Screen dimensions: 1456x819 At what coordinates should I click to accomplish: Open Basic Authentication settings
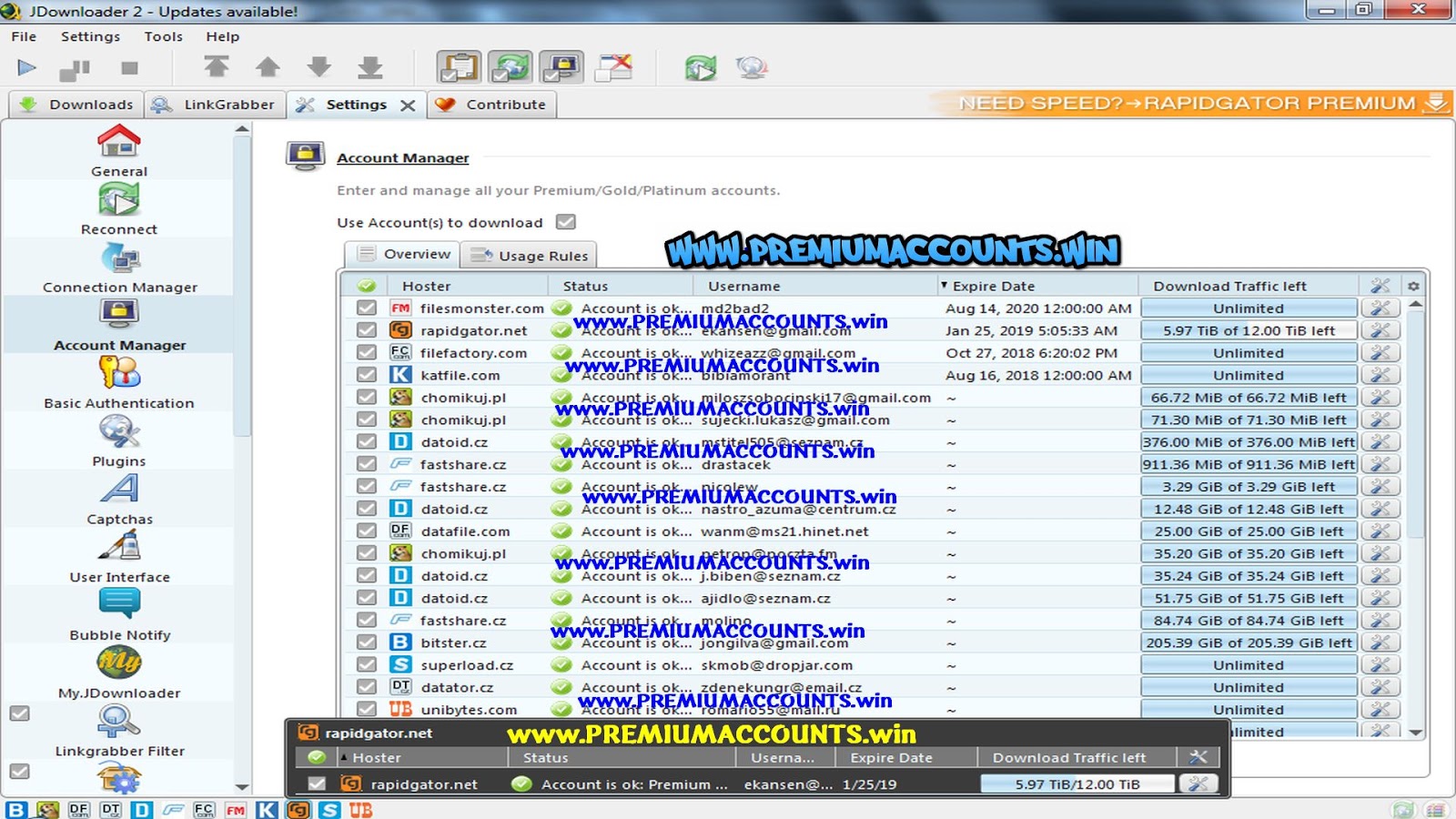(x=119, y=383)
